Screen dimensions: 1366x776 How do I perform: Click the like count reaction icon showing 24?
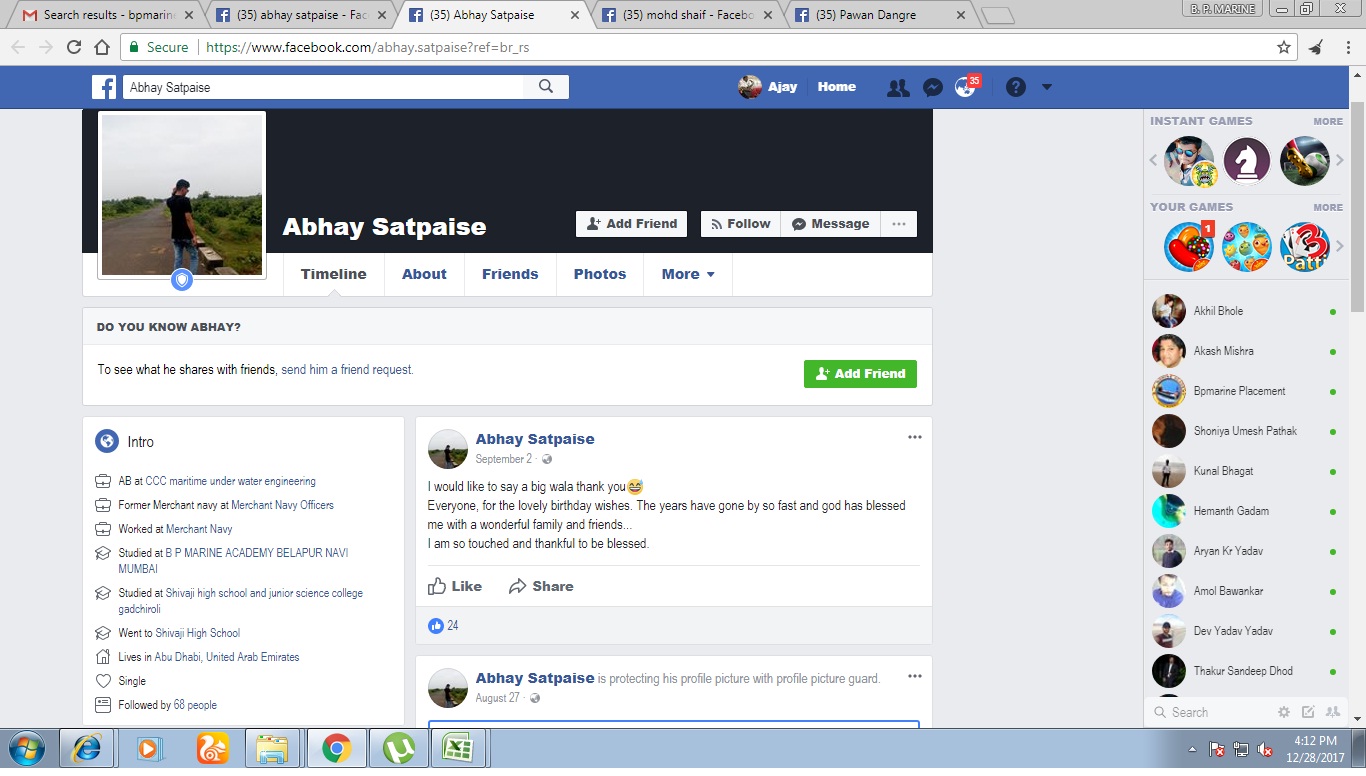point(436,626)
